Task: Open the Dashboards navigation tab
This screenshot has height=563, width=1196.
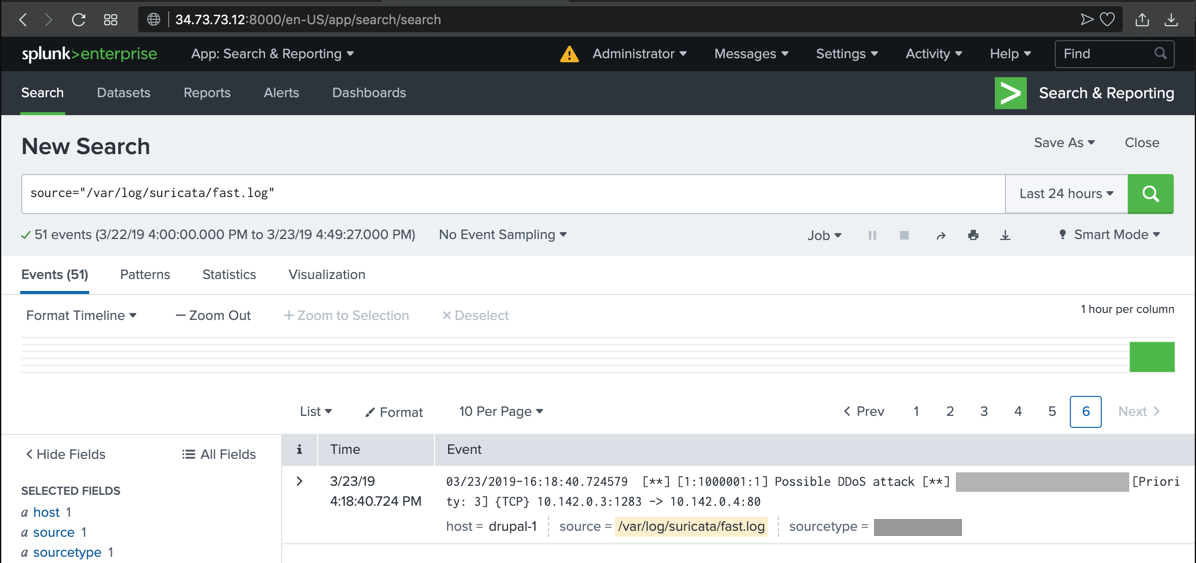Action: 369,93
